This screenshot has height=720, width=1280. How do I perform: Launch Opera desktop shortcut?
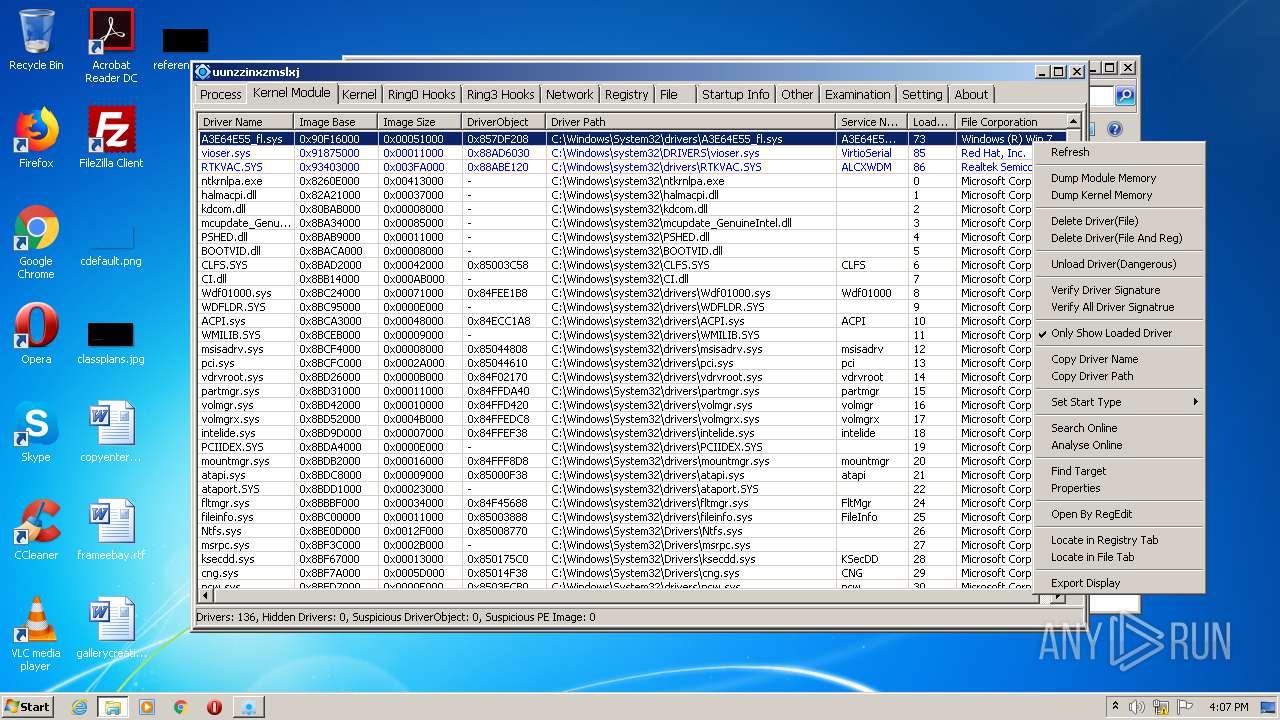coord(36,335)
